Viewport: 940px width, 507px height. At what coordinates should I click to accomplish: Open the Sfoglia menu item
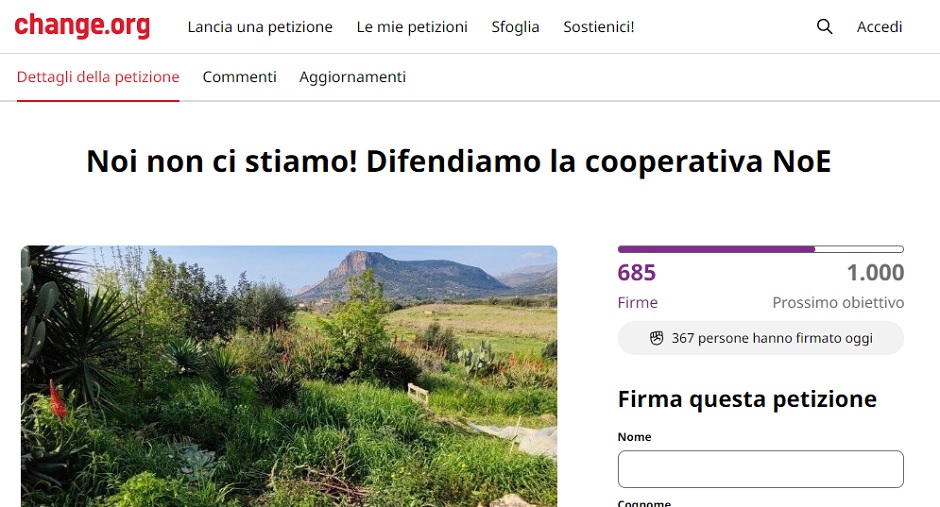click(516, 27)
